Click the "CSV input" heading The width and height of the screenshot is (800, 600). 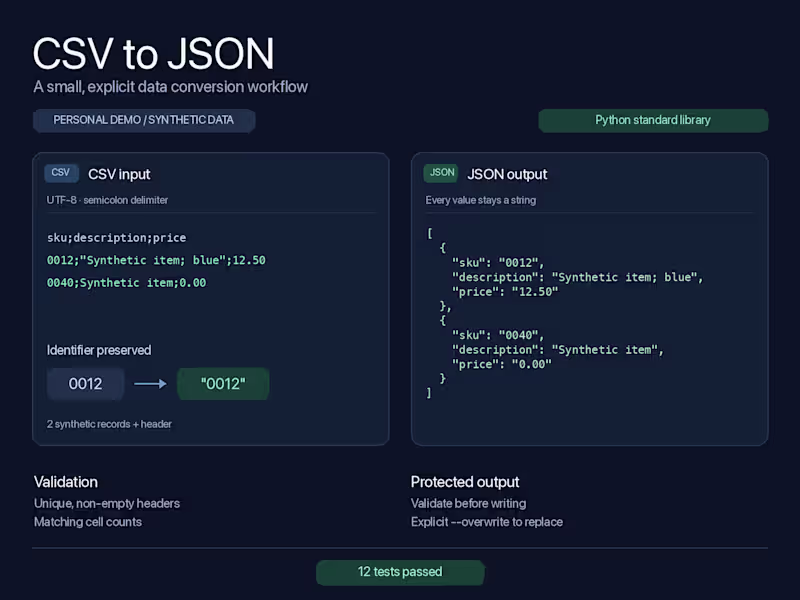click(x=119, y=174)
